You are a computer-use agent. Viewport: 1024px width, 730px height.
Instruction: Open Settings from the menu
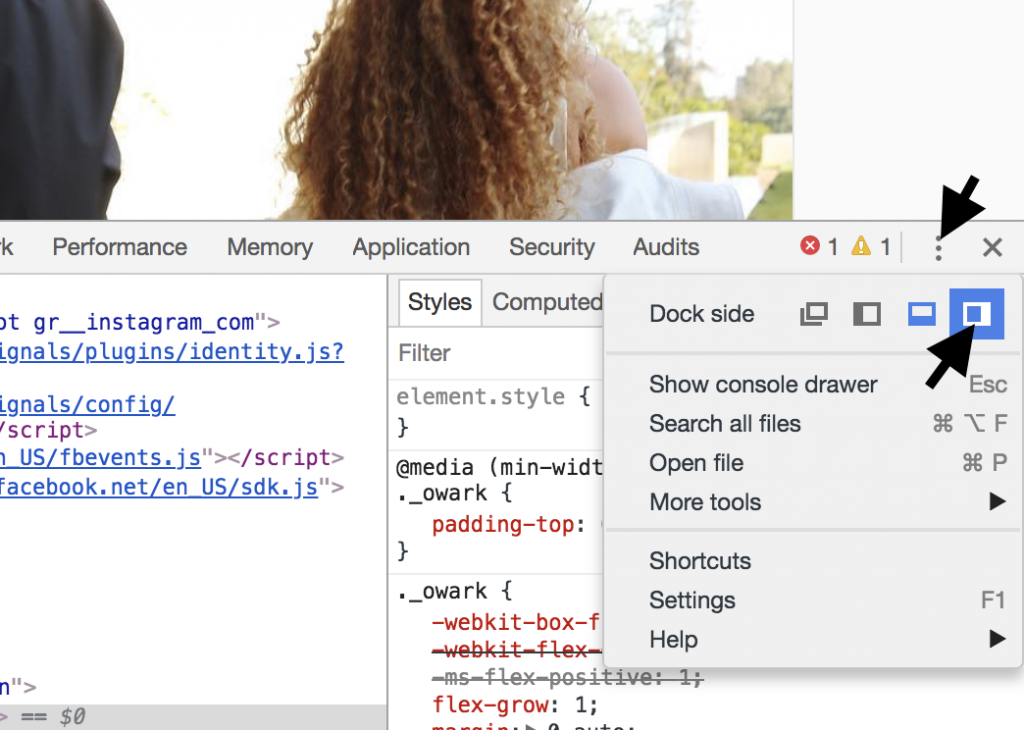(x=813, y=600)
